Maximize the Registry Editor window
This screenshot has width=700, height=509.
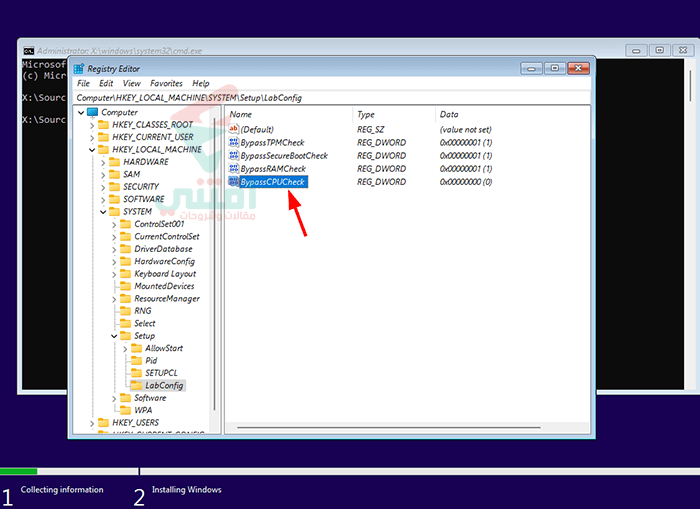pos(554,68)
